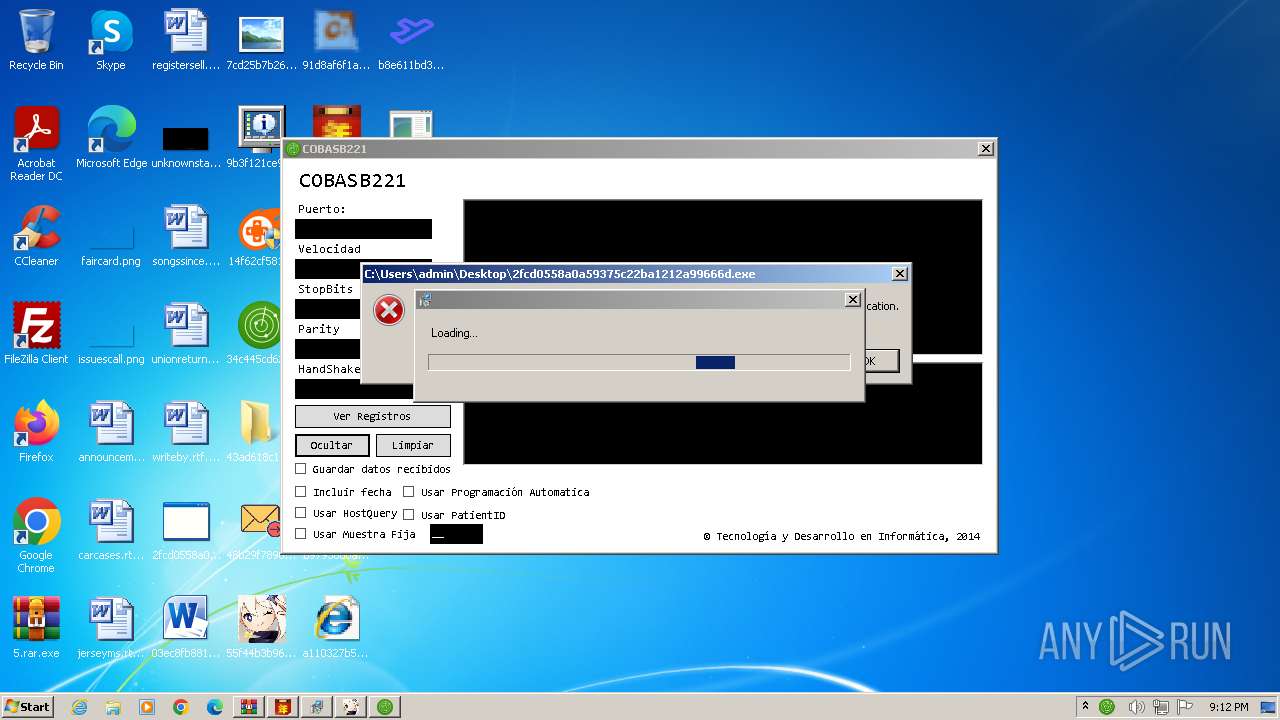Image resolution: width=1280 pixels, height=720 pixels.
Task: Select the announcem document icon
Action: point(111,432)
